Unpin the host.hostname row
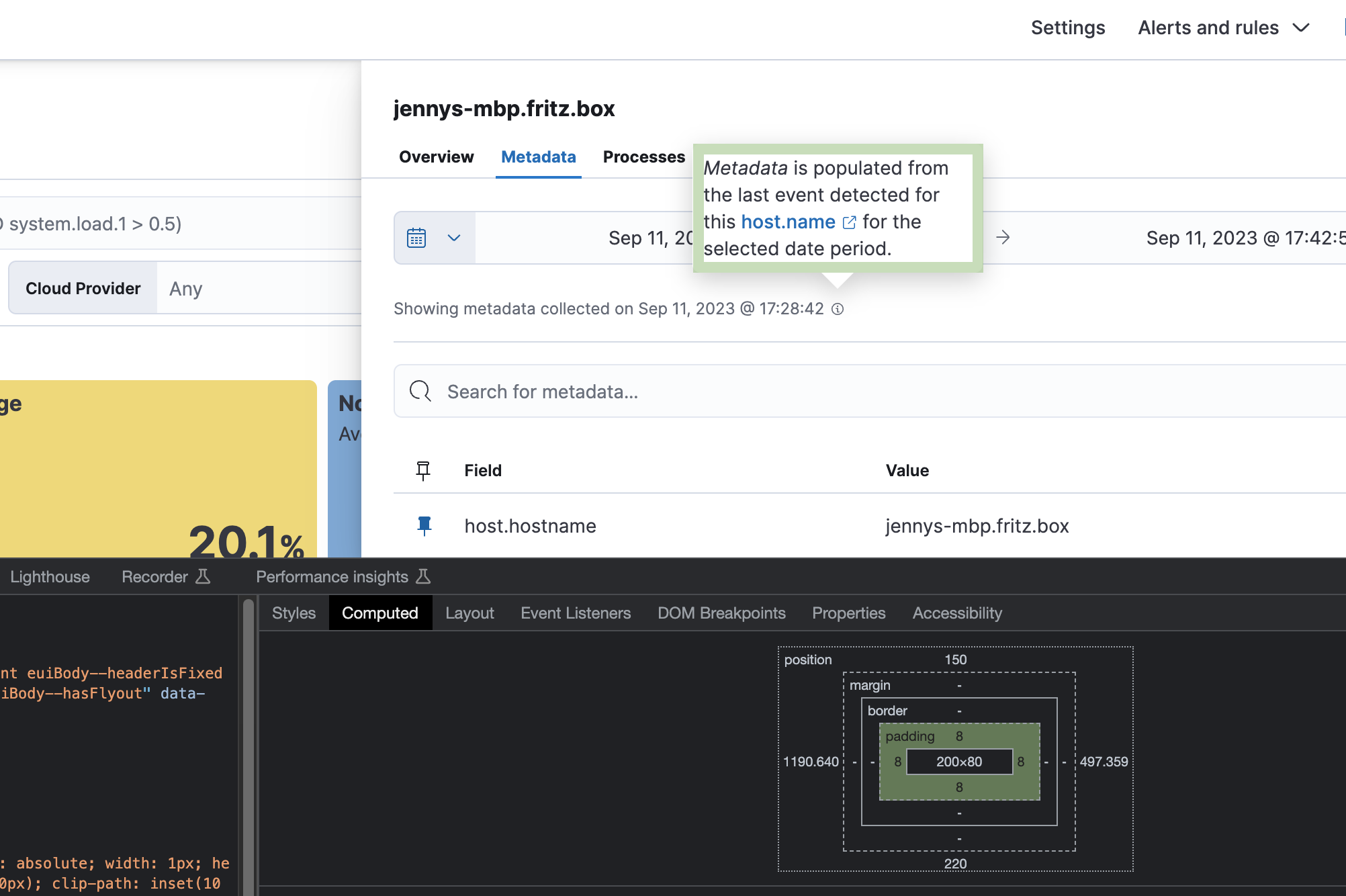Viewport: 1346px width, 896px height. (x=424, y=525)
